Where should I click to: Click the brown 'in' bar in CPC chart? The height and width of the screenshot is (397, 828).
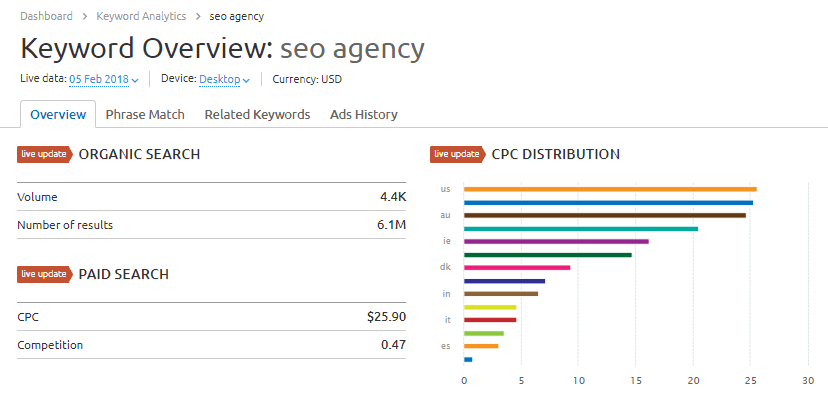coord(501,294)
